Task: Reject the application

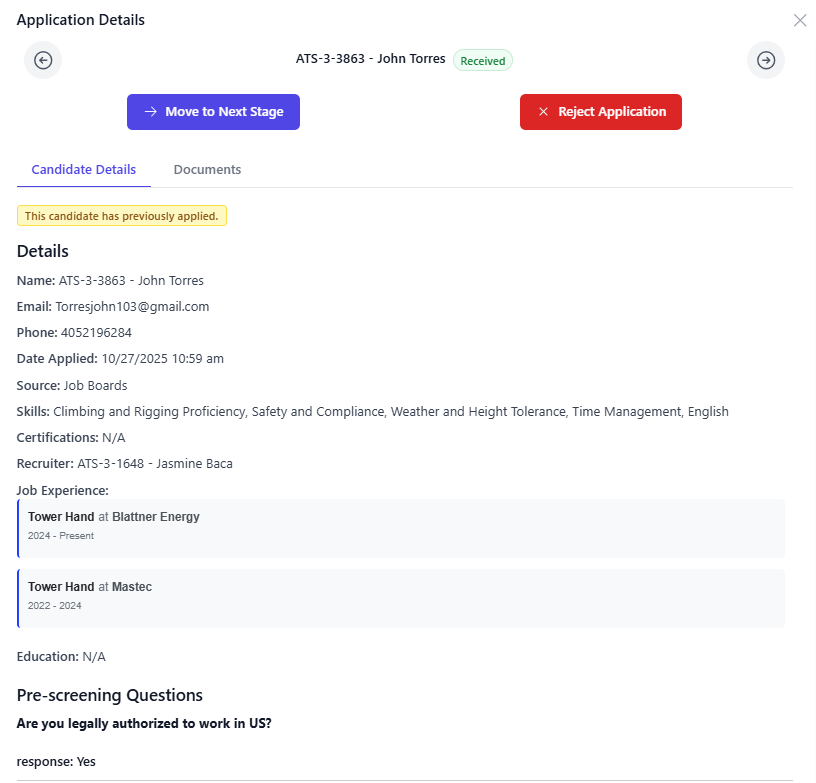Action: tap(601, 112)
